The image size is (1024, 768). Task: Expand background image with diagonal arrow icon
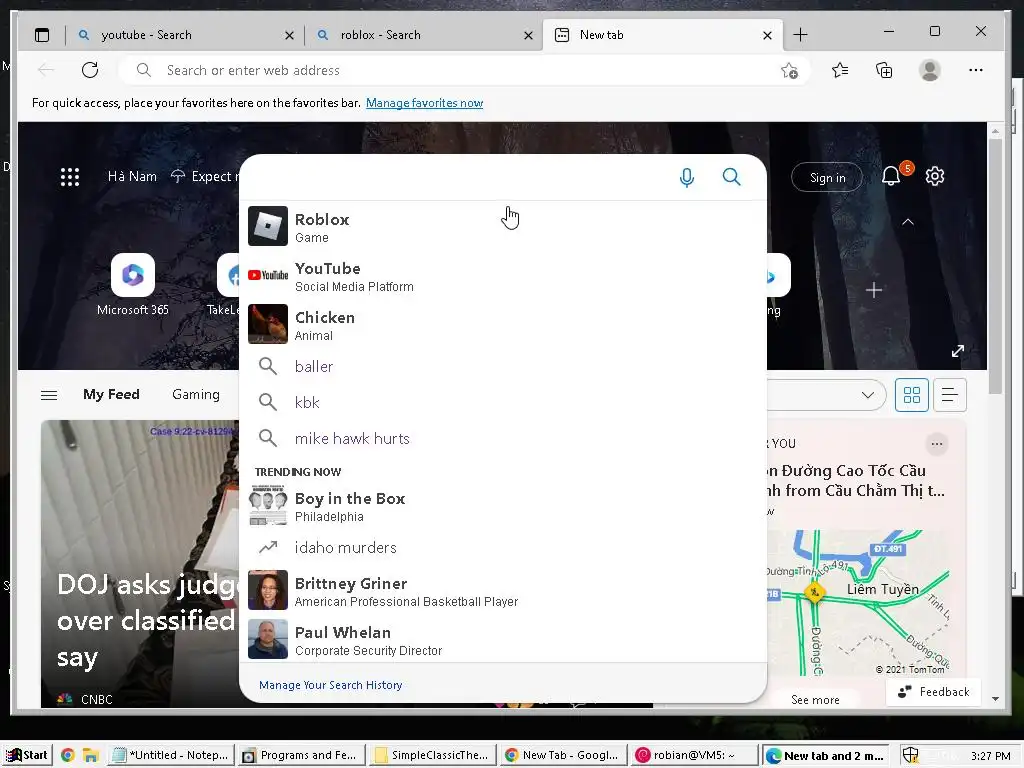tap(957, 351)
